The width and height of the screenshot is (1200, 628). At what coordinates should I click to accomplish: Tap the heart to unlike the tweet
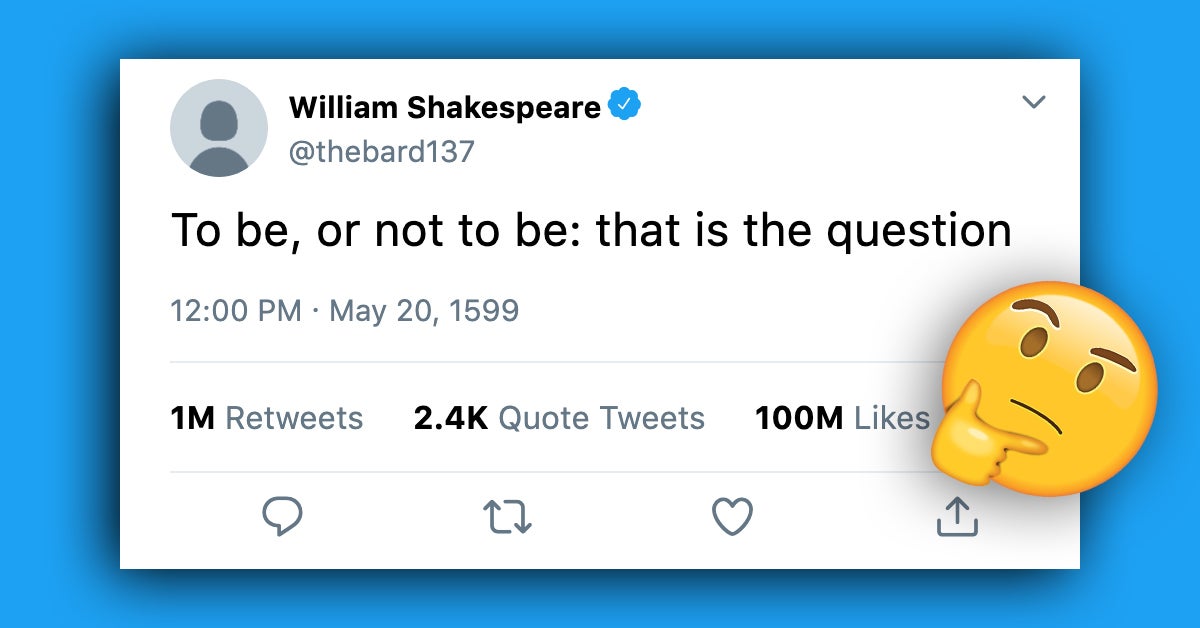click(732, 514)
